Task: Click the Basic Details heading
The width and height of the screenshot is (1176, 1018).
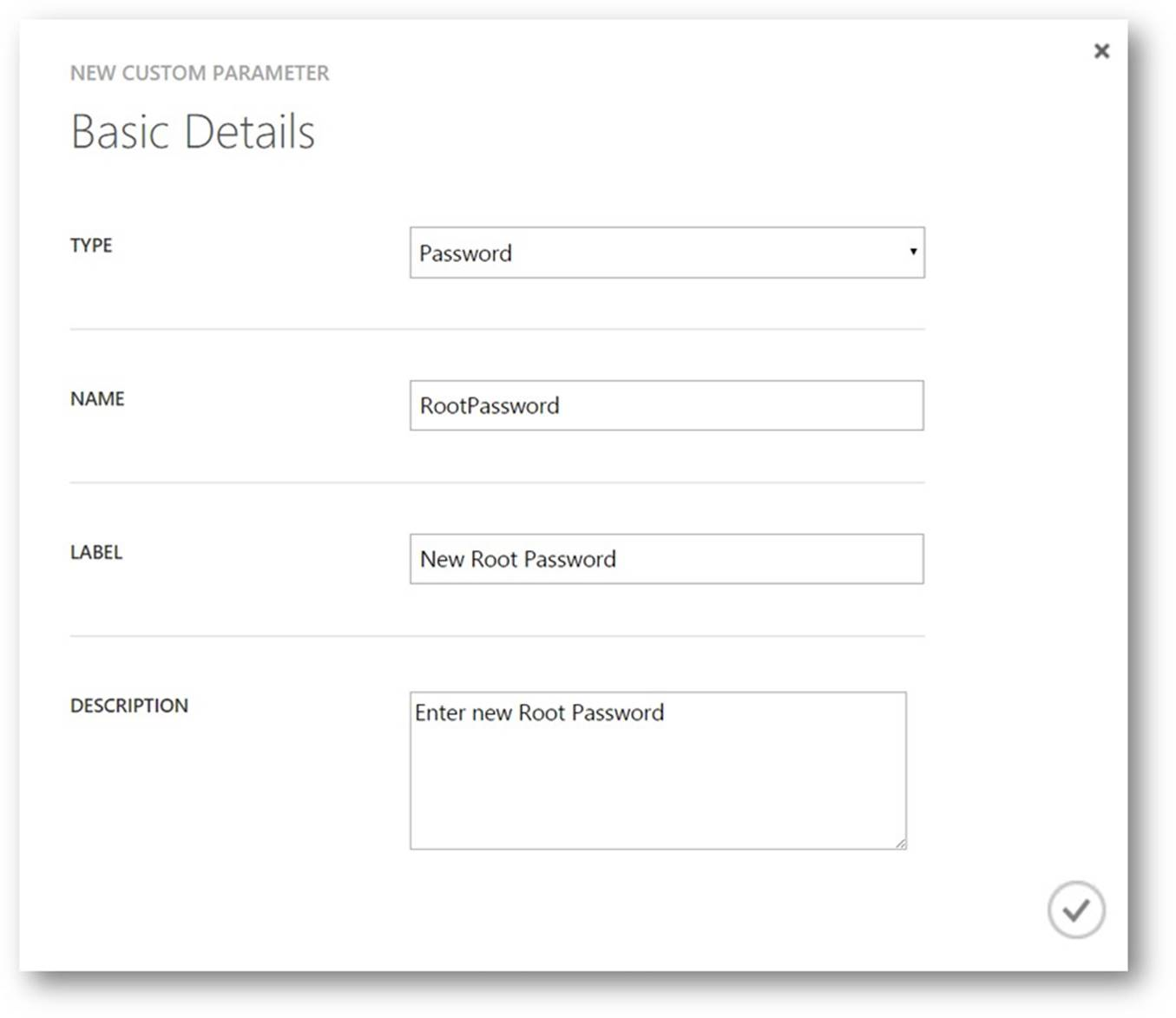Action: 193,132
